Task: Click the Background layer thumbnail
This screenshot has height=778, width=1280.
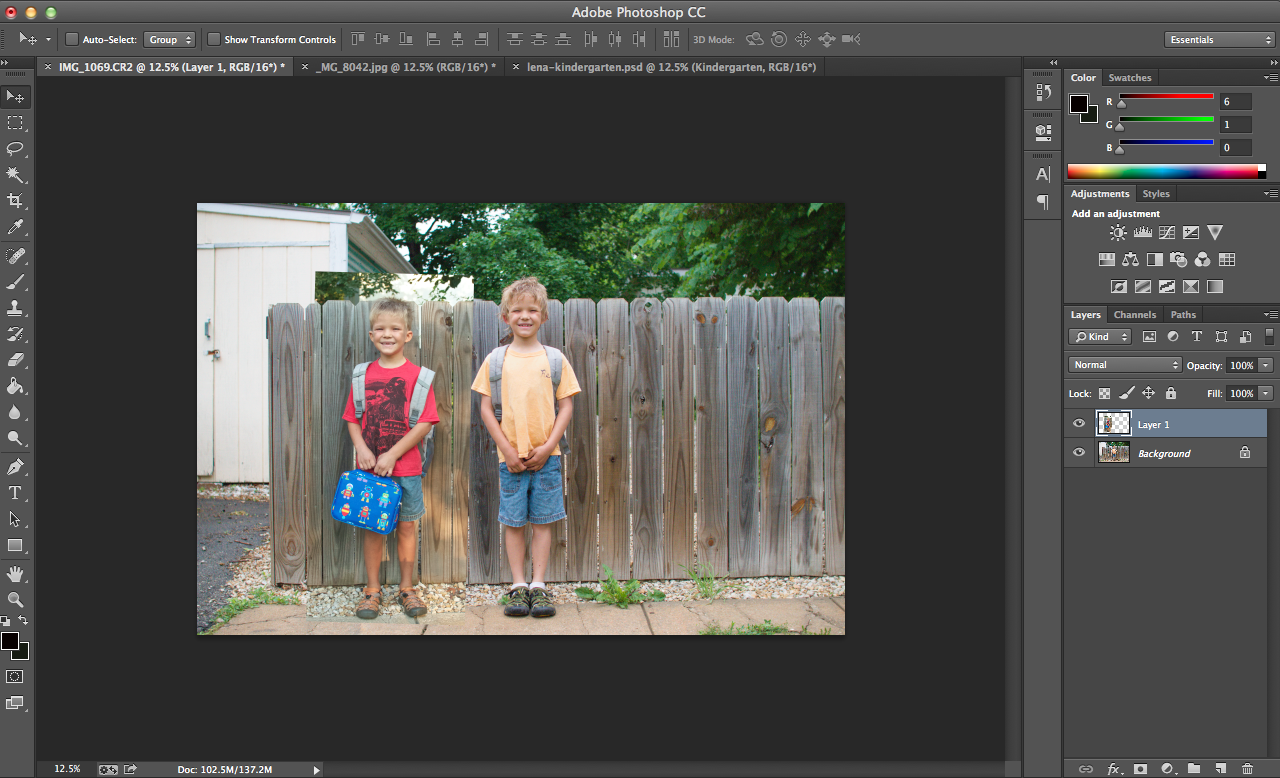Action: 1113,453
